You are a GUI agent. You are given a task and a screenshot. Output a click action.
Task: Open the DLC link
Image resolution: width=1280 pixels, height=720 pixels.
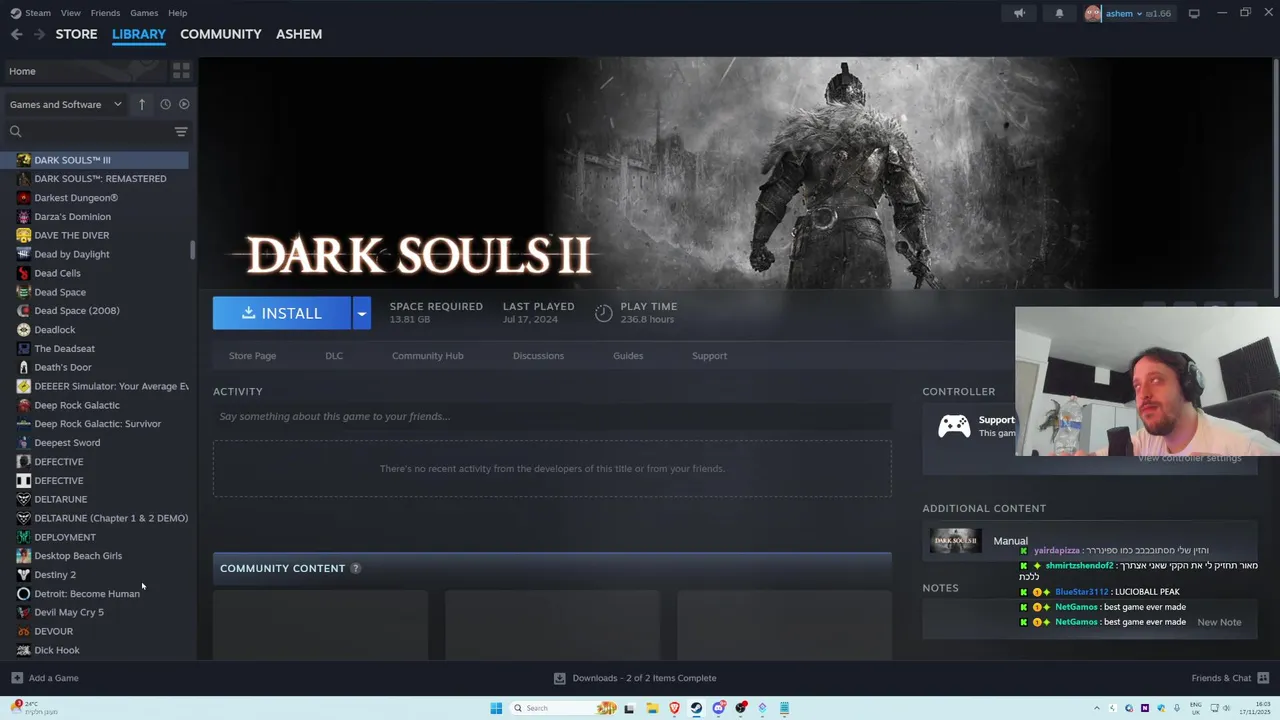[x=334, y=356]
